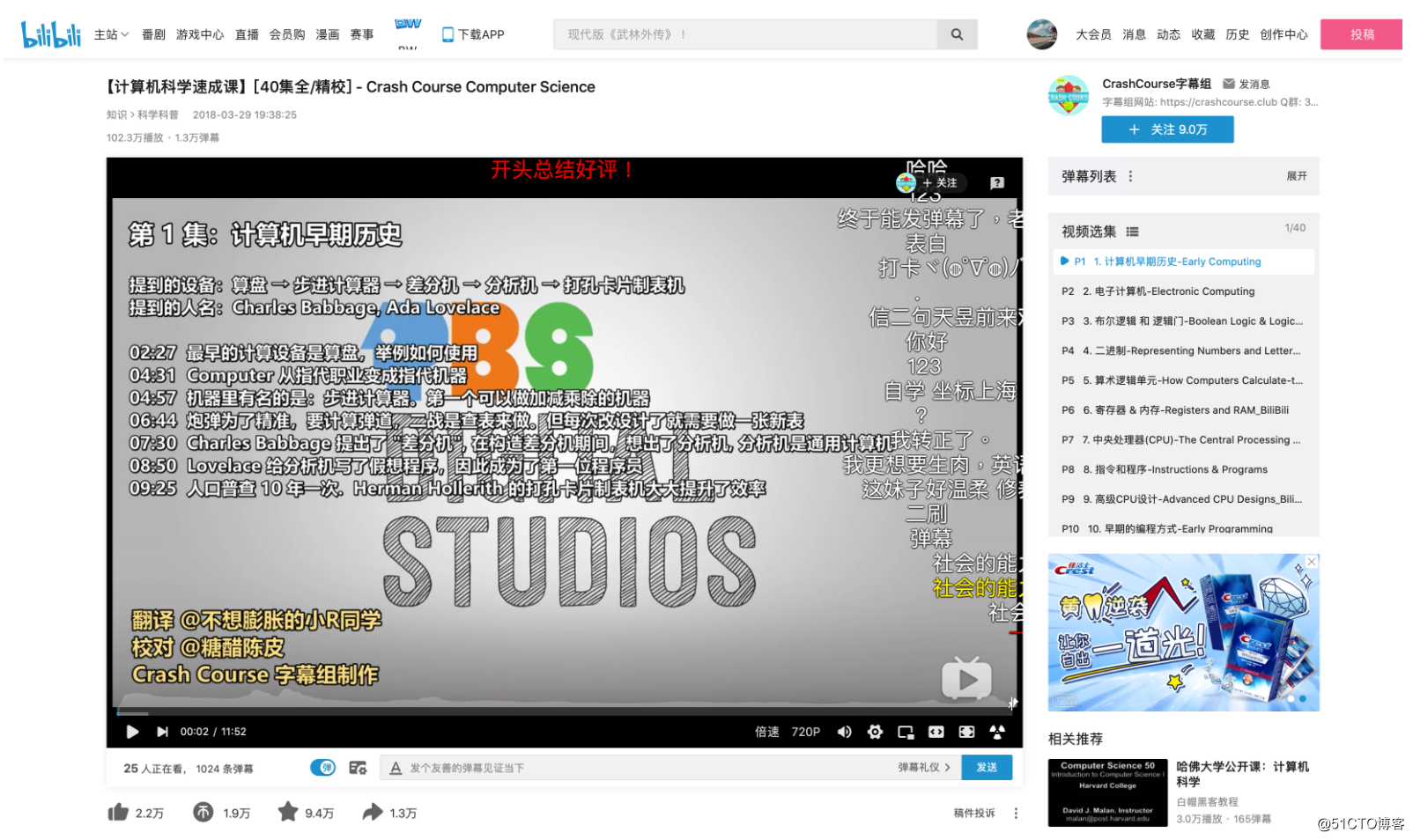Focus the top search box
This screenshot has width=1413, height=840.
coord(746,34)
